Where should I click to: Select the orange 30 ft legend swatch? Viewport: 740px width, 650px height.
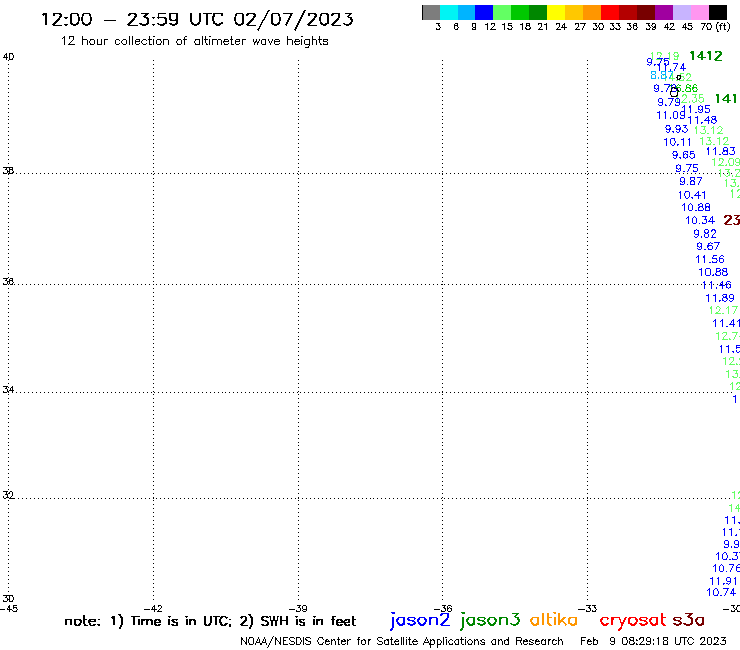point(592,13)
